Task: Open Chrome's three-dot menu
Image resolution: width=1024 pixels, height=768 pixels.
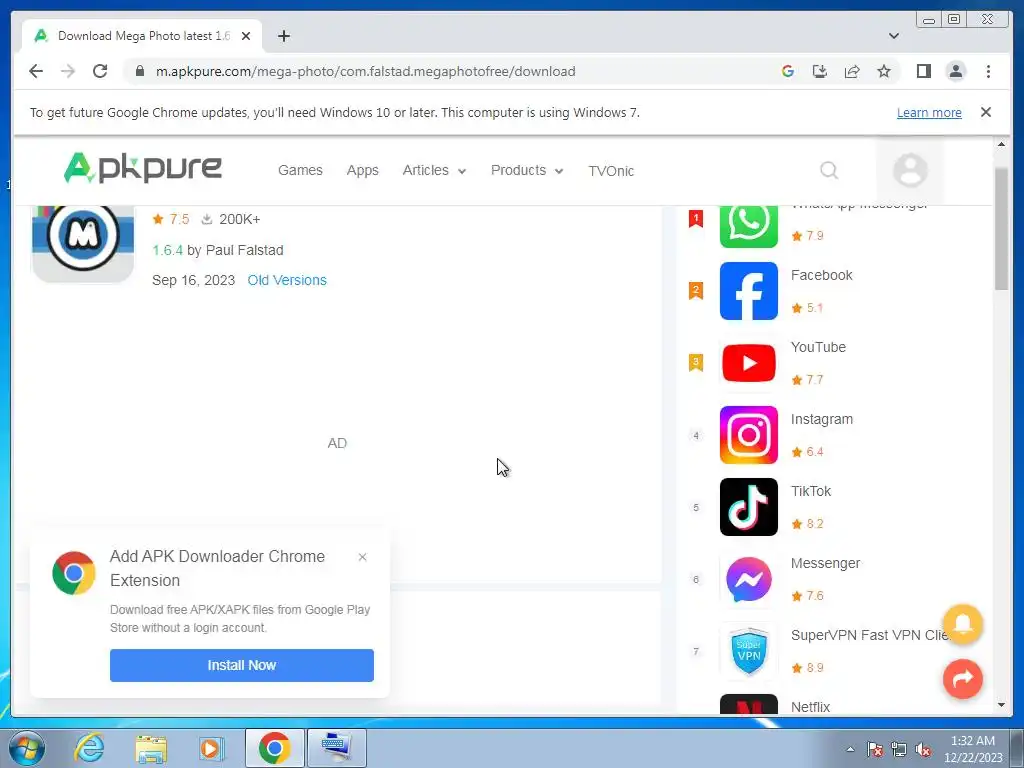Action: pyautogui.click(x=988, y=71)
